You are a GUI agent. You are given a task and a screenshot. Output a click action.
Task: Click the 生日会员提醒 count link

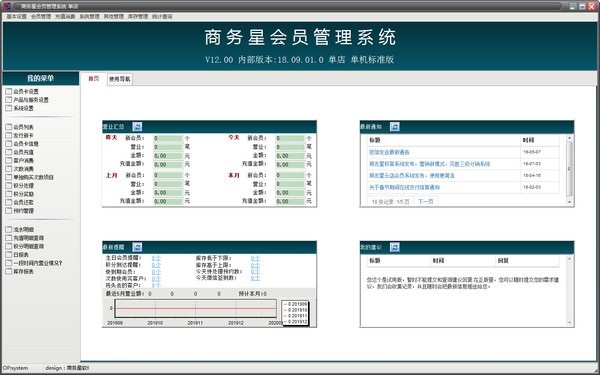coord(156,258)
